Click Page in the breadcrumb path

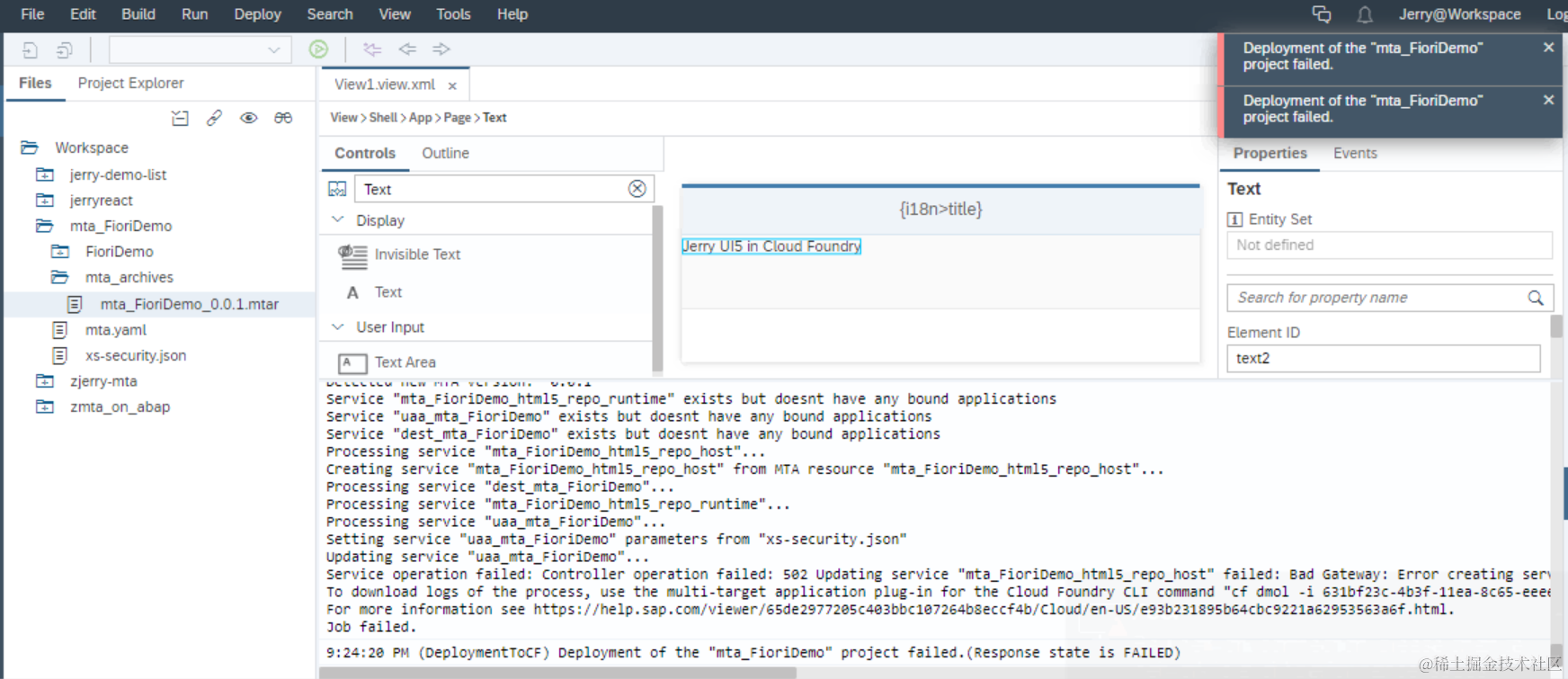click(x=457, y=118)
